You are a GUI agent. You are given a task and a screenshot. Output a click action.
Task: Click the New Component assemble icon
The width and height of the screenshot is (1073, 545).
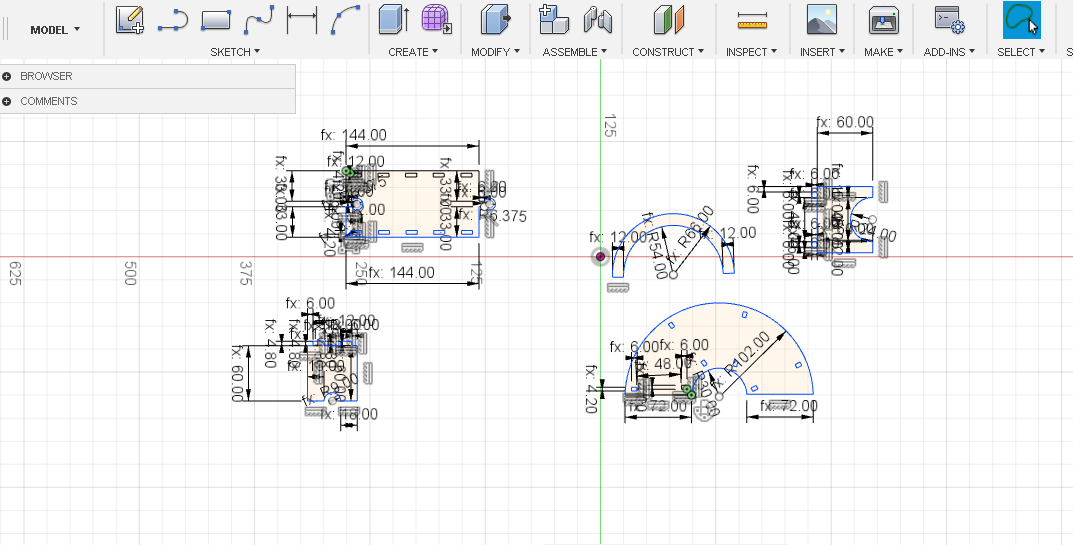pyautogui.click(x=554, y=19)
